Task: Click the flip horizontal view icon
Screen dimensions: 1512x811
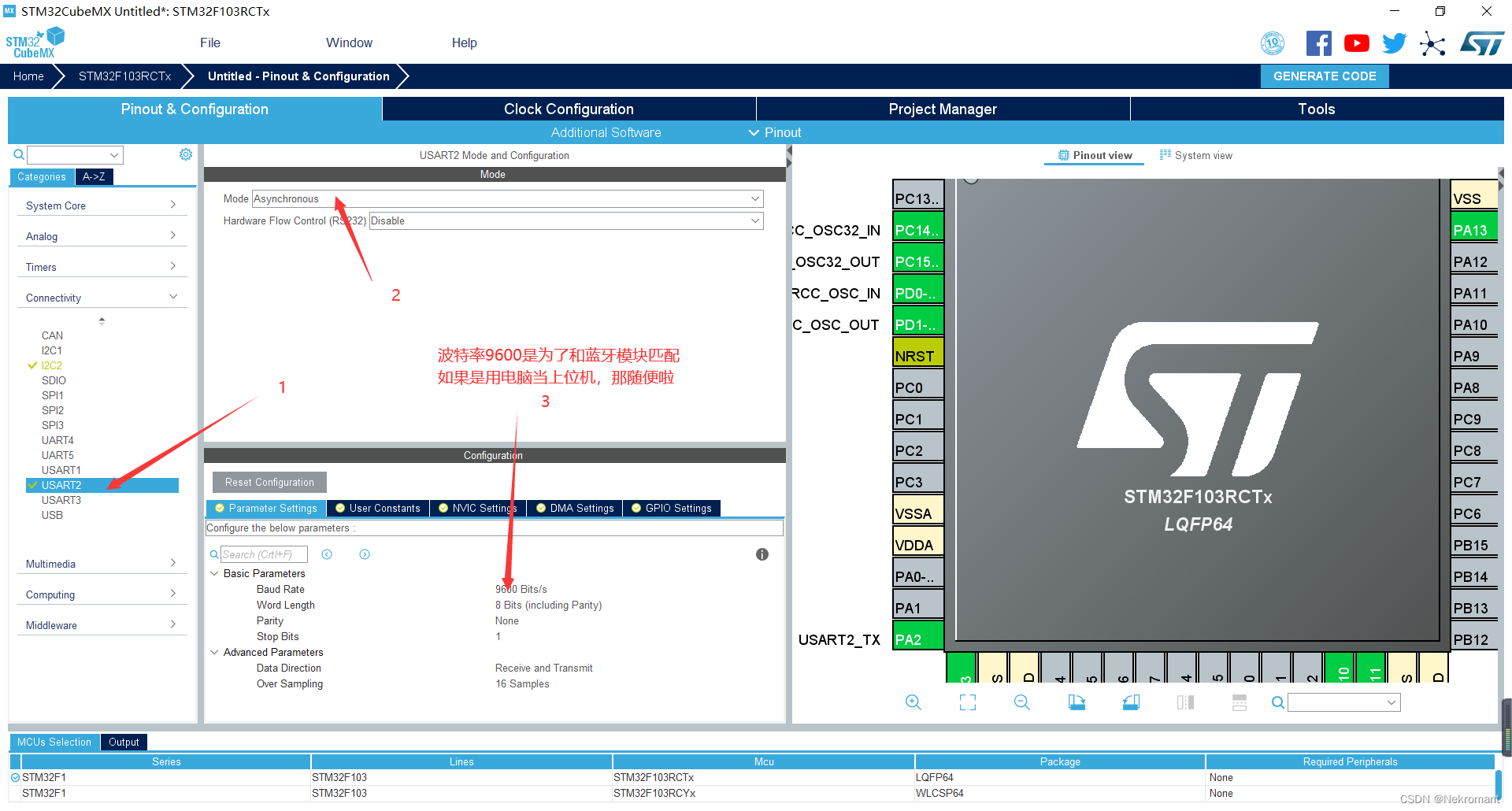Action: (x=1185, y=702)
